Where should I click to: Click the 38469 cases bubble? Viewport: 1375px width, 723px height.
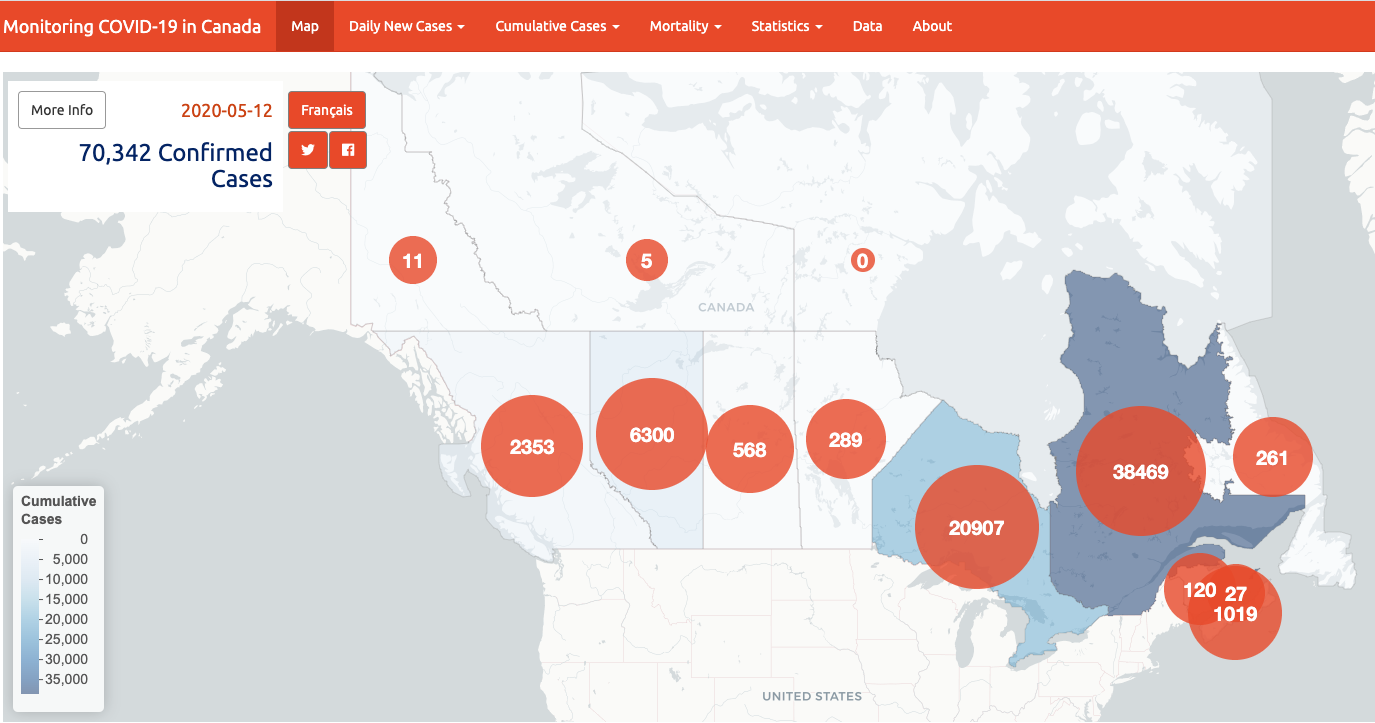(1141, 470)
